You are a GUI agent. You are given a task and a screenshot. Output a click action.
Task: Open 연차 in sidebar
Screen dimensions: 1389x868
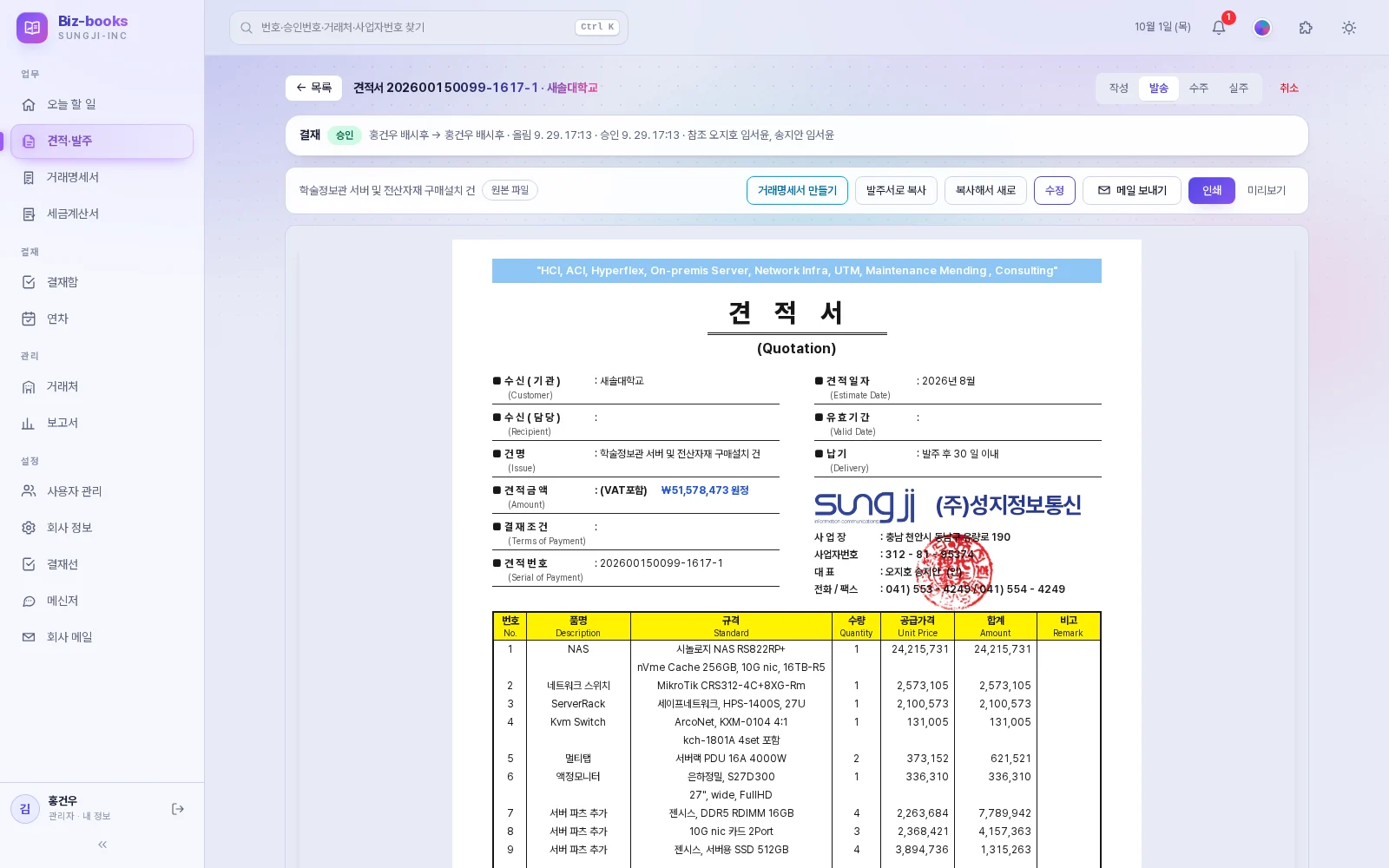click(102, 319)
